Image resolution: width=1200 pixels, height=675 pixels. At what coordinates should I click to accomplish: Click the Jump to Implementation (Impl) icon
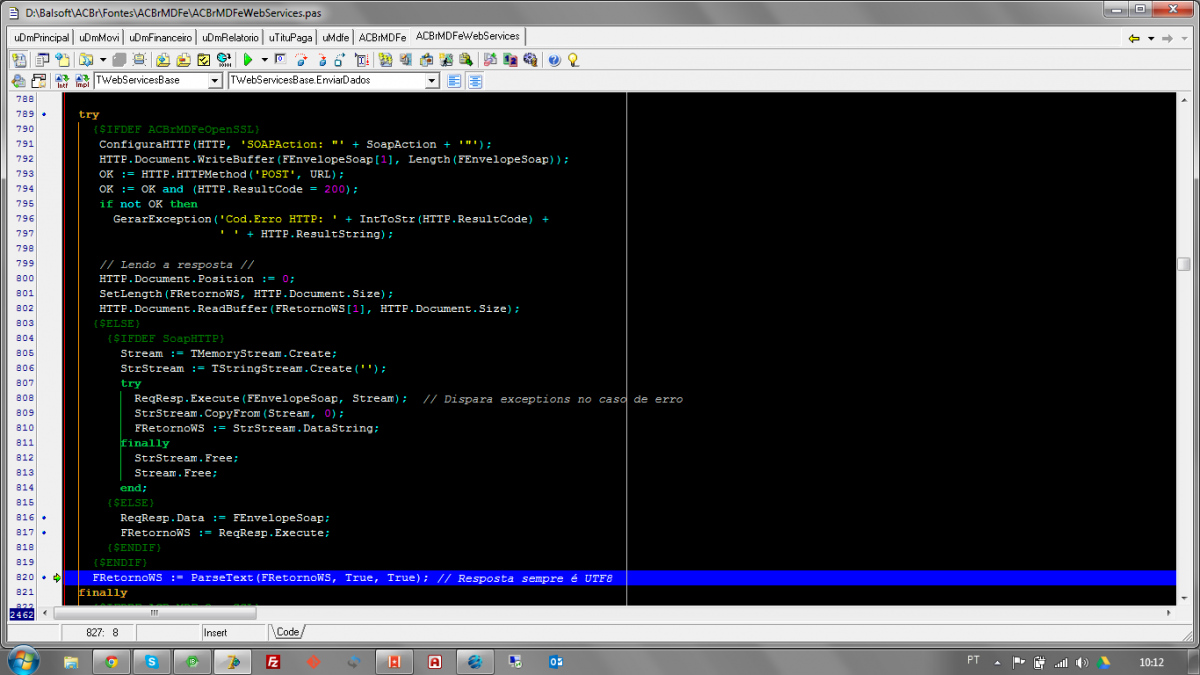pyautogui.click(x=81, y=80)
